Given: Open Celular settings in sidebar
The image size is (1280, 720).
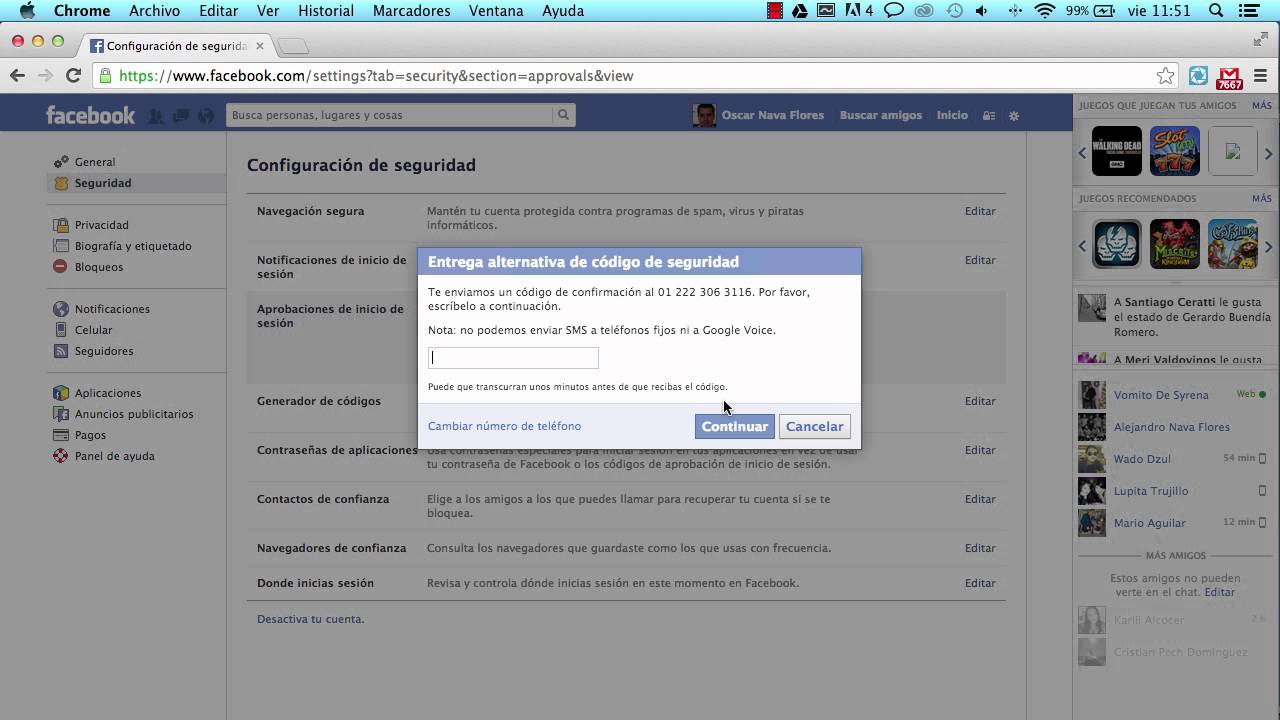Looking at the screenshot, I should click(93, 330).
